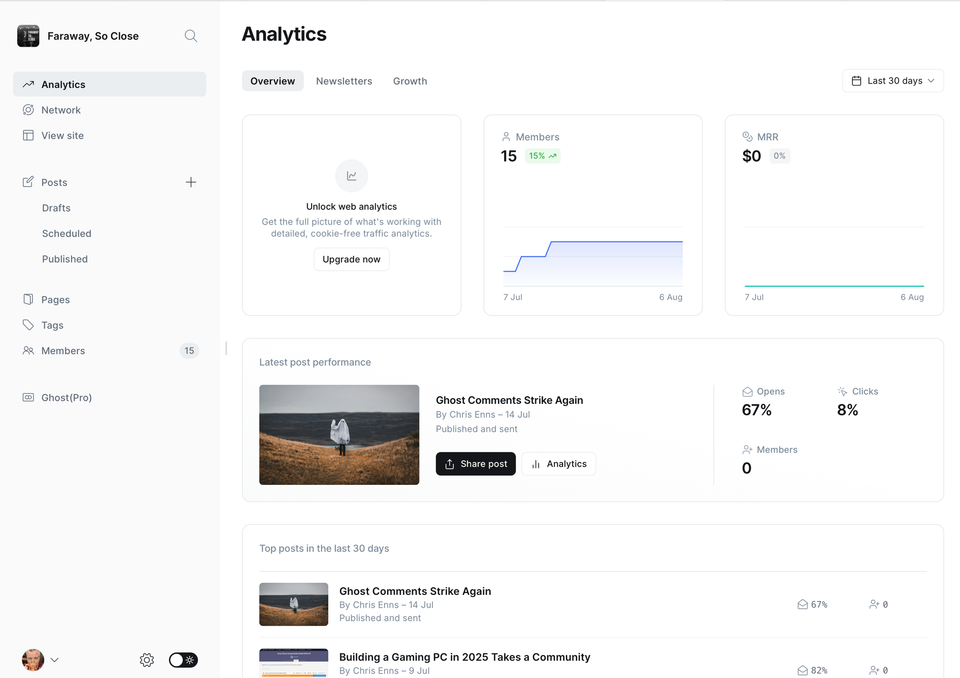The height and width of the screenshot is (678, 960).
Task: Click the Ghost Comments Strike Again thumbnail
Action: [x=339, y=434]
